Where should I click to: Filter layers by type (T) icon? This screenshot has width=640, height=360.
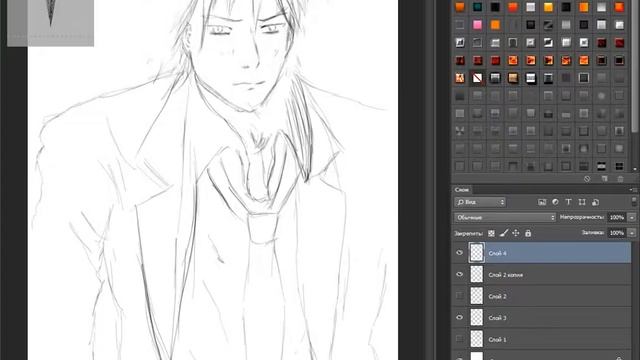pos(568,202)
